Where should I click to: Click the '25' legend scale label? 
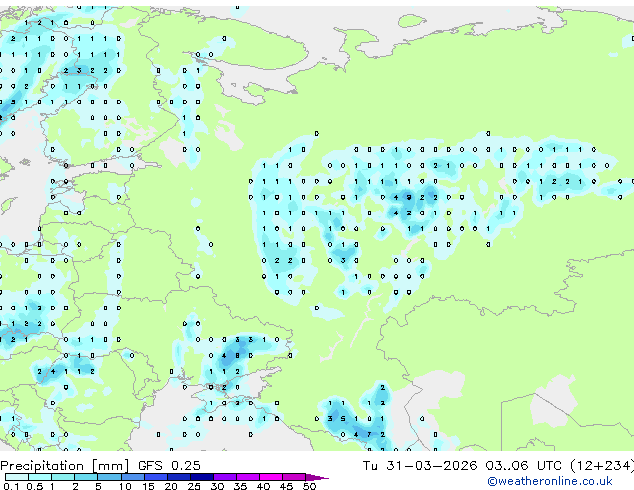(x=194, y=486)
